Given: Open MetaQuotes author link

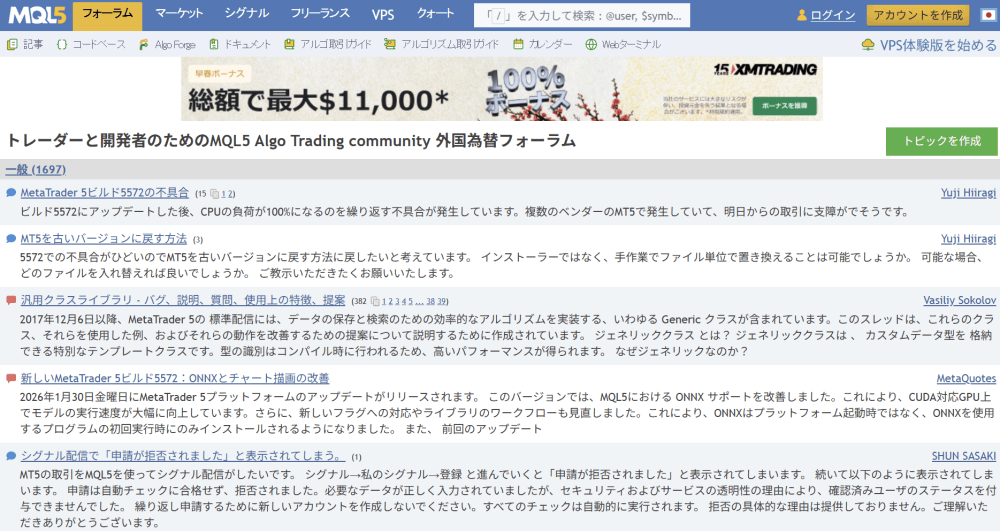Looking at the screenshot, I should (x=966, y=378).
